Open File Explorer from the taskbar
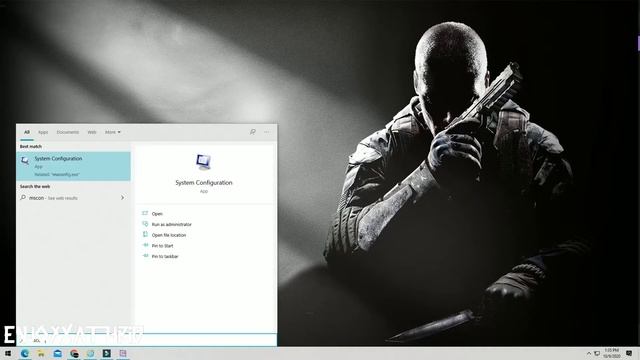Viewport: 640px width, 360px height. point(41,353)
